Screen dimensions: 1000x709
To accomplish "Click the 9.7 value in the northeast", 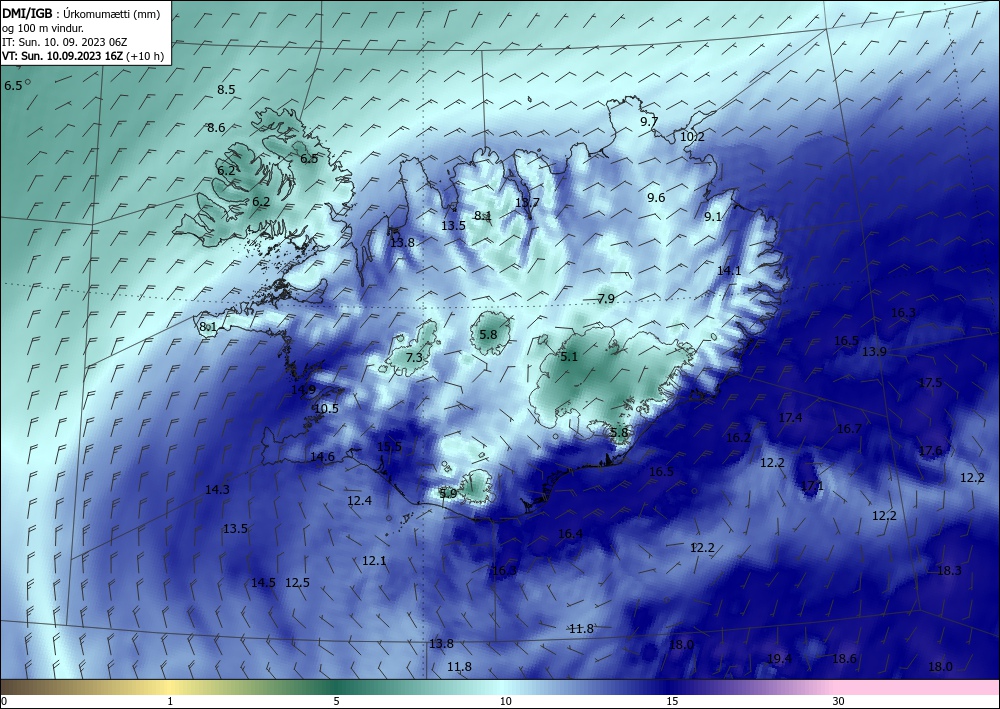I will (649, 122).
